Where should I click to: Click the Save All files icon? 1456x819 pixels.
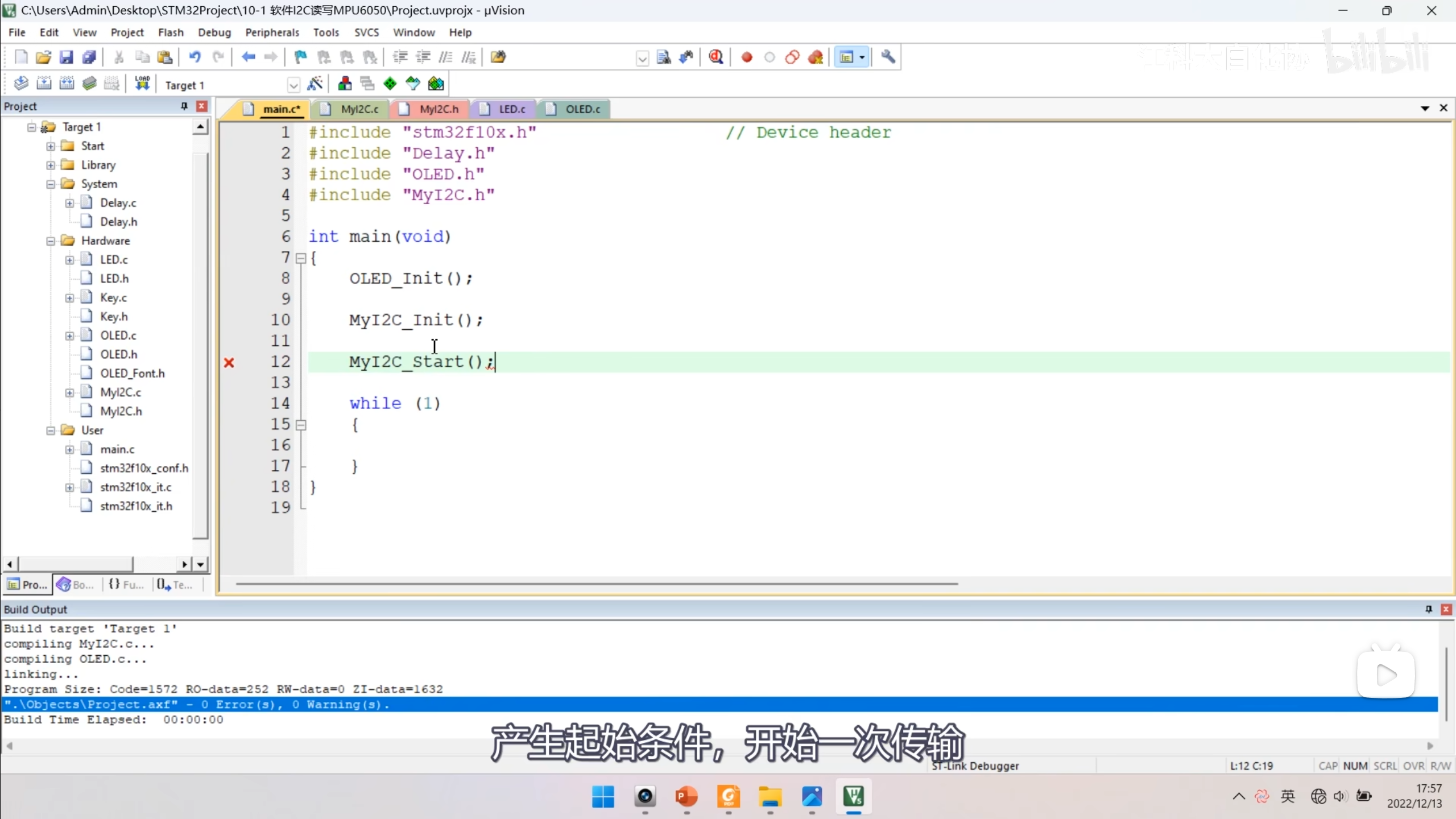[89, 57]
